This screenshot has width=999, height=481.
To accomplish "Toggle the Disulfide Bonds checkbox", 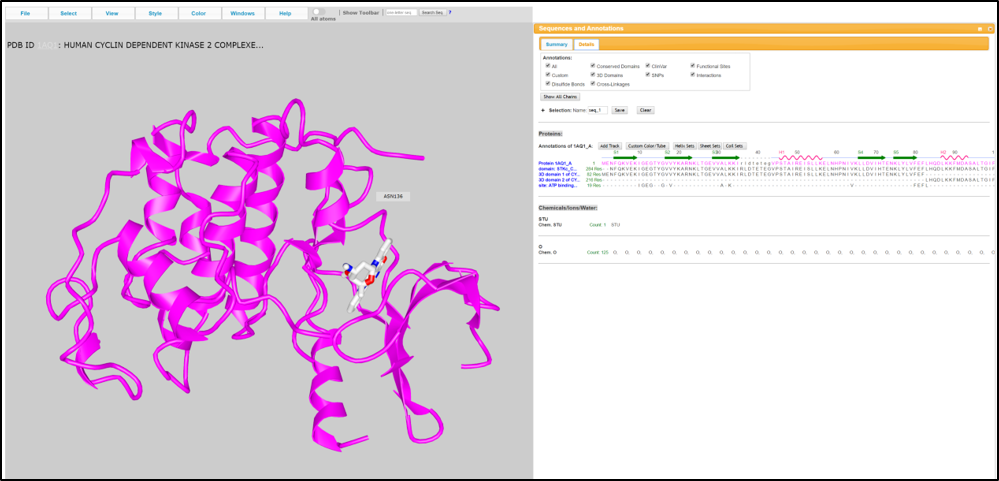I will click(x=547, y=84).
